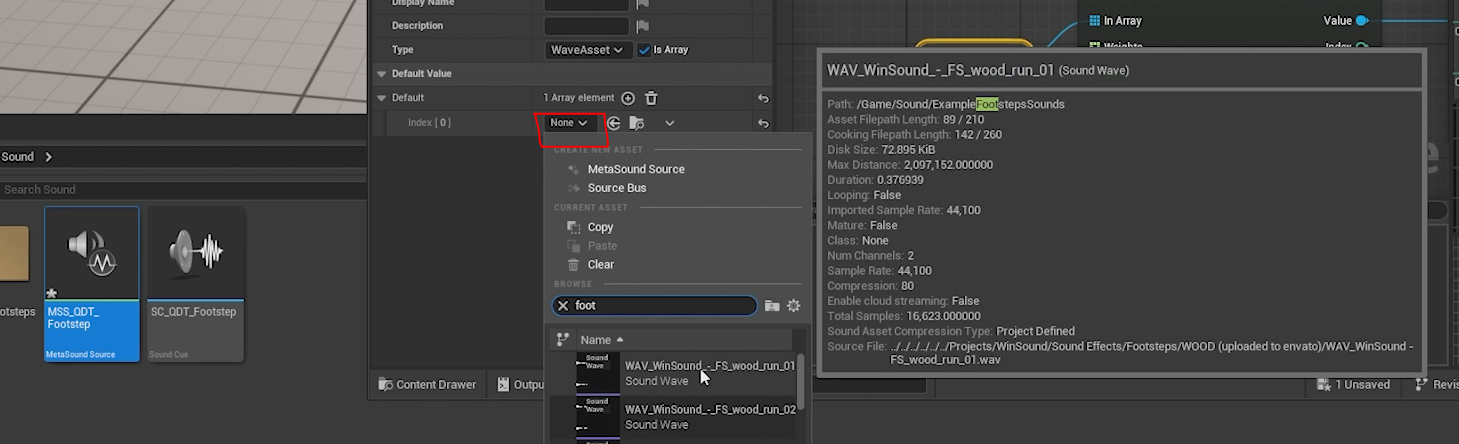
Task: Click the flag icon beside Display Name field
Action: pyautogui.click(x=643, y=3)
